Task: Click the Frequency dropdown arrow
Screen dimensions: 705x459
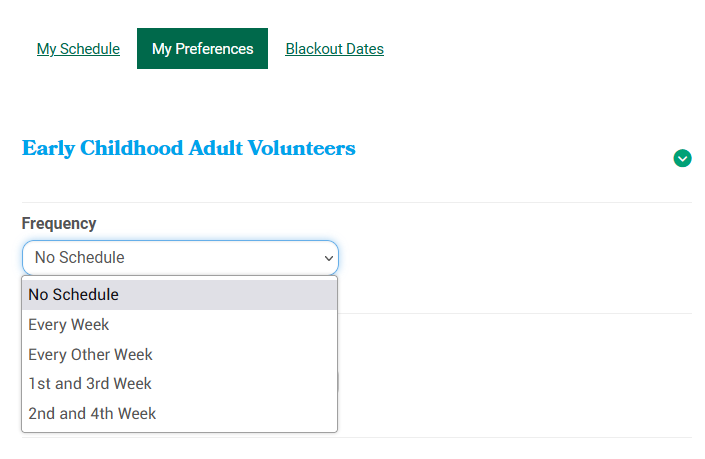Action: tap(327, 258)
